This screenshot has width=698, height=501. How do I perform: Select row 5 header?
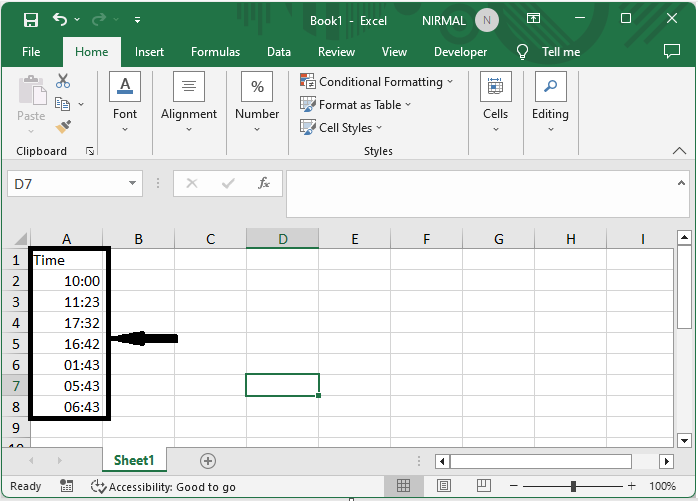point(16,344)
